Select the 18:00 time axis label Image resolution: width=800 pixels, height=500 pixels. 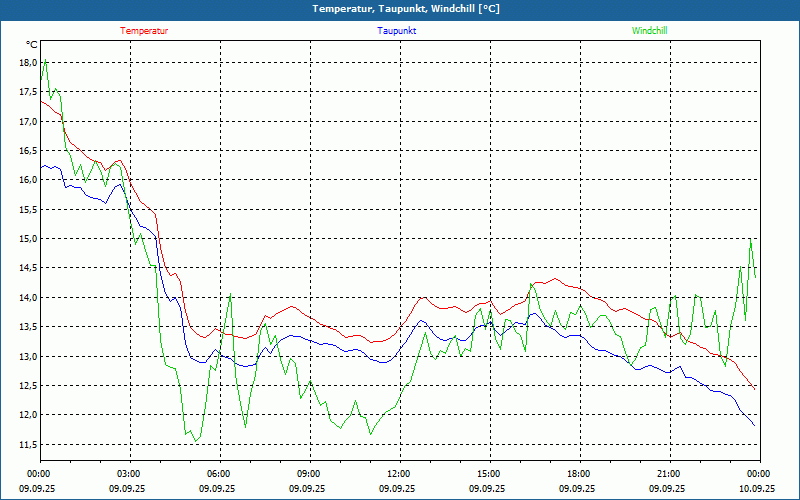(579, 474)
